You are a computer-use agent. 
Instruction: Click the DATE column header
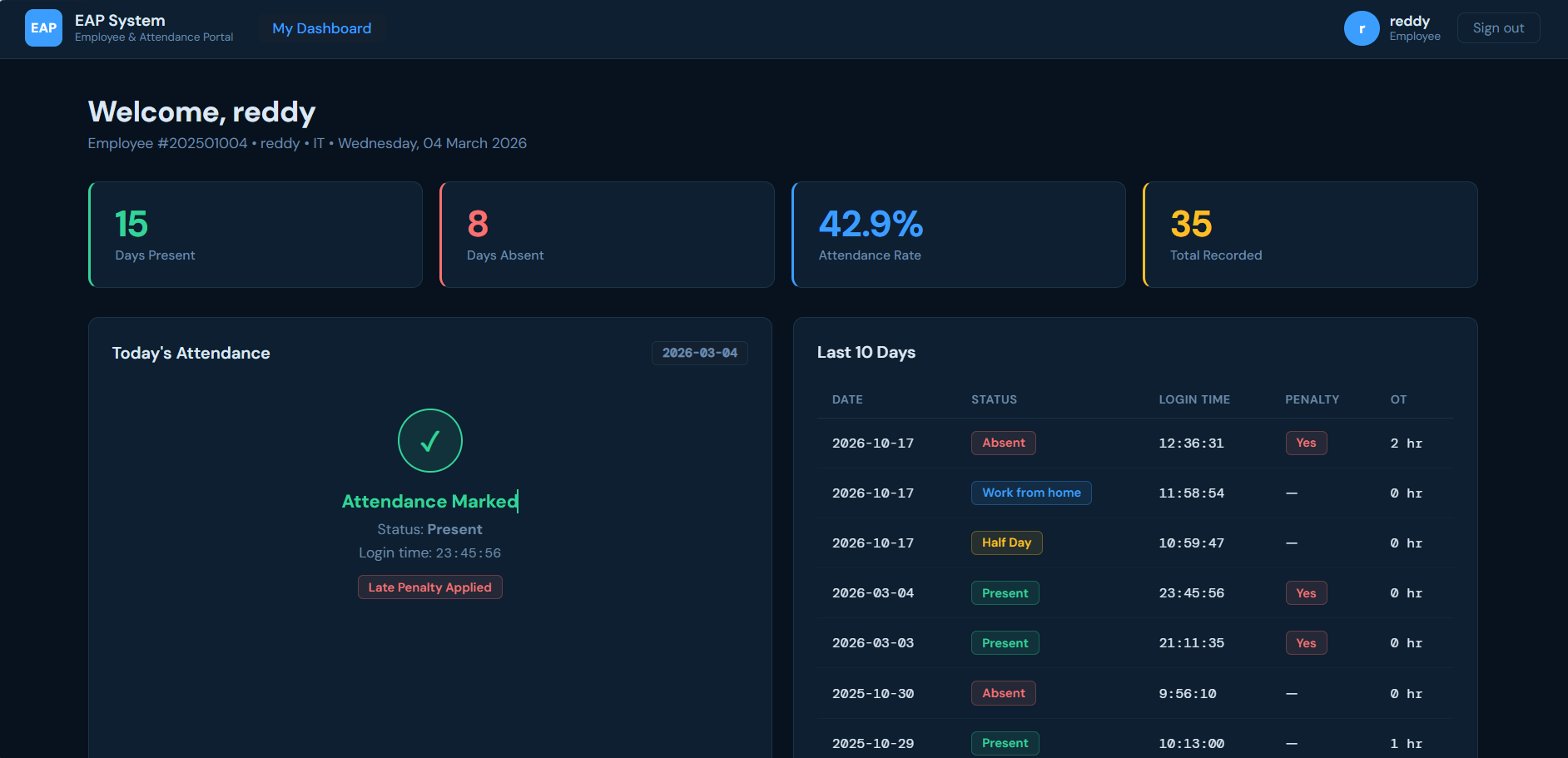tap(847, 399)
